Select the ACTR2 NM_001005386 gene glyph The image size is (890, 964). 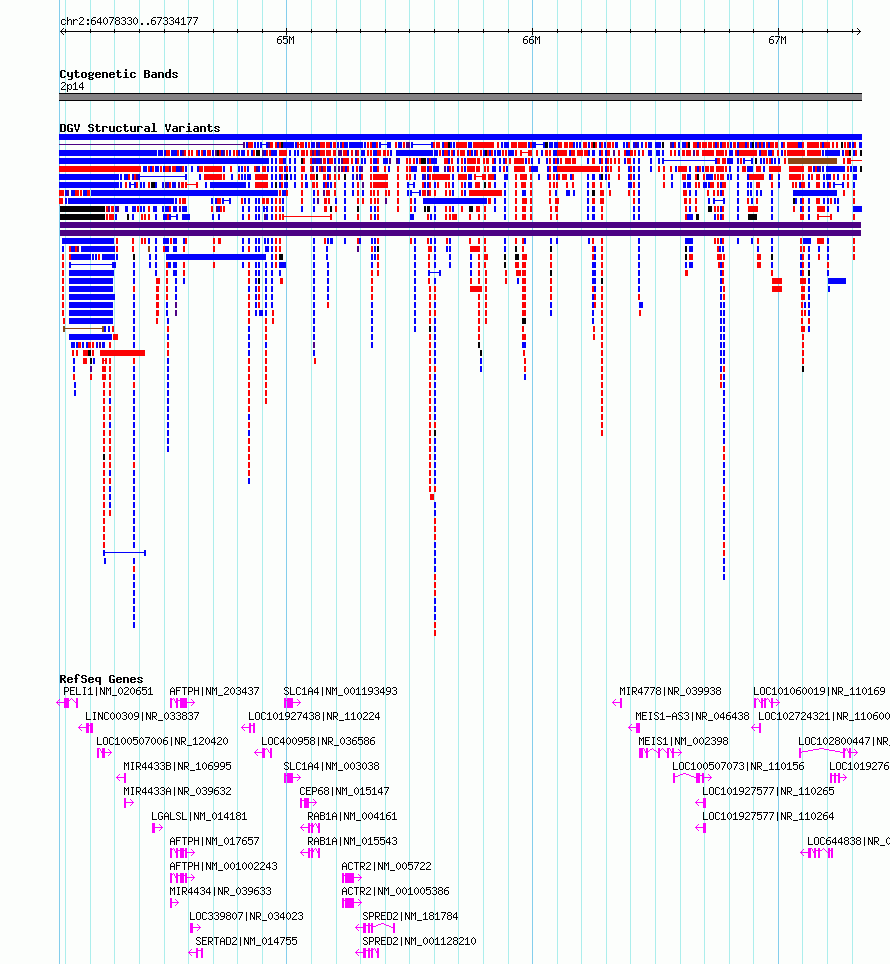[x=352, y=903]
